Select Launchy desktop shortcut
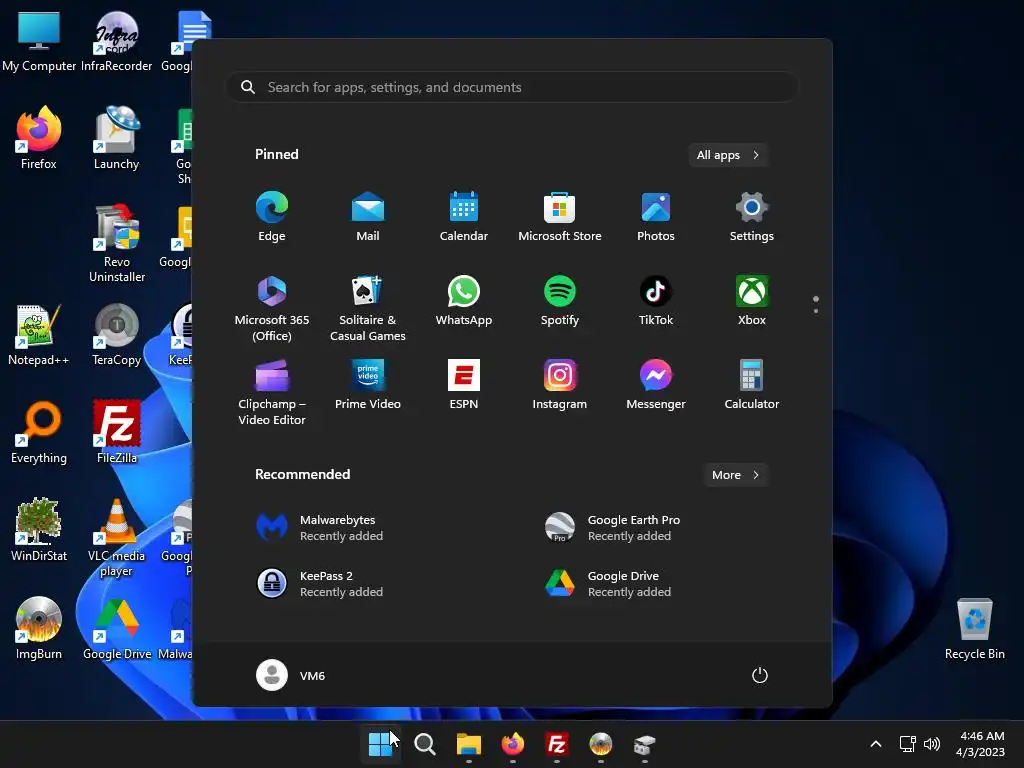This screenshot has width=1024, height=768. click(116, 138)
